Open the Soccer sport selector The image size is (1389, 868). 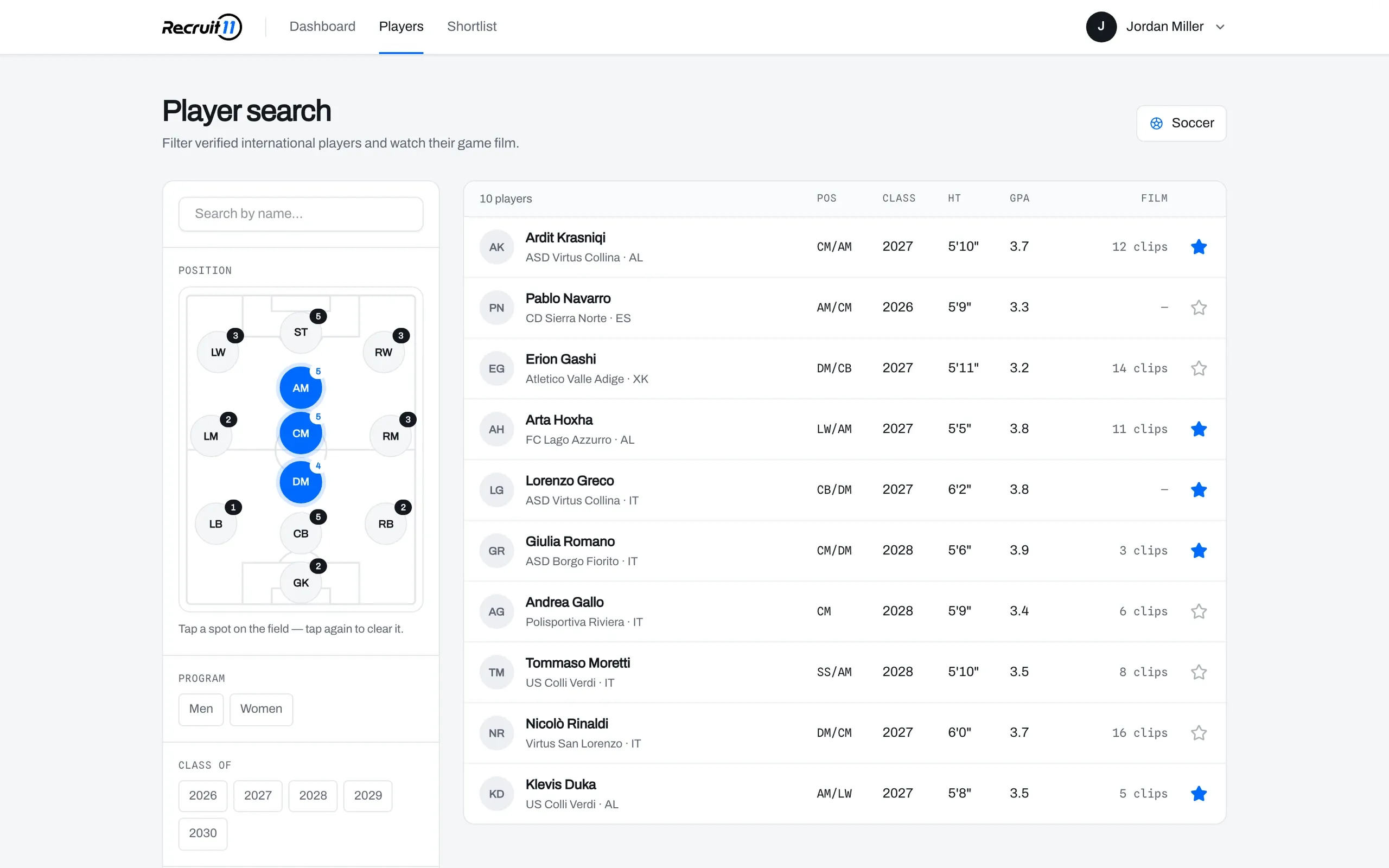1181,124
